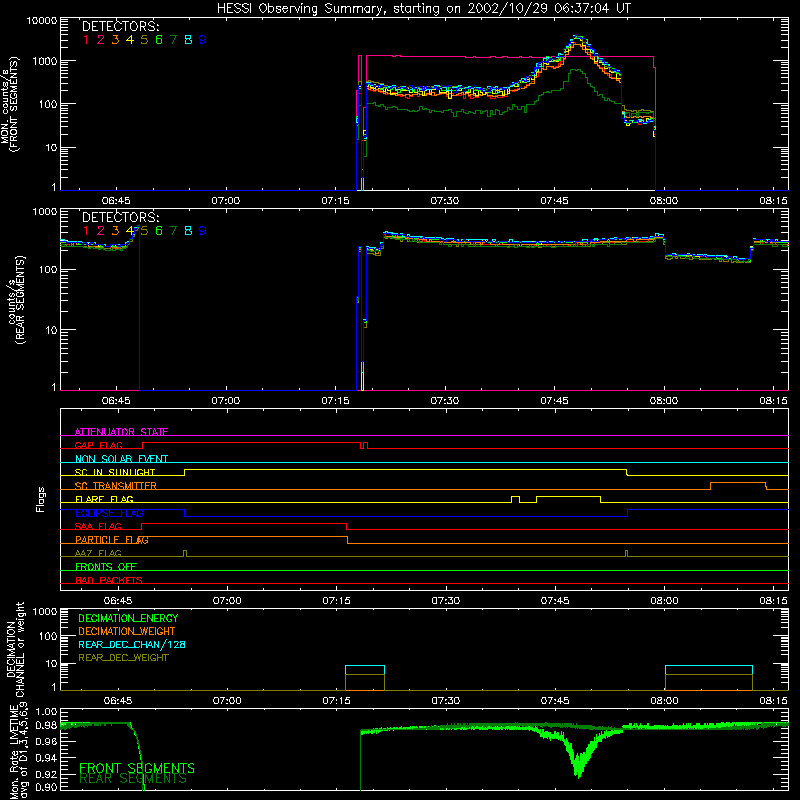
Task: Click DETECTORS: label in front segments plot
Action: pyautogui.click(x=121, y=27)
